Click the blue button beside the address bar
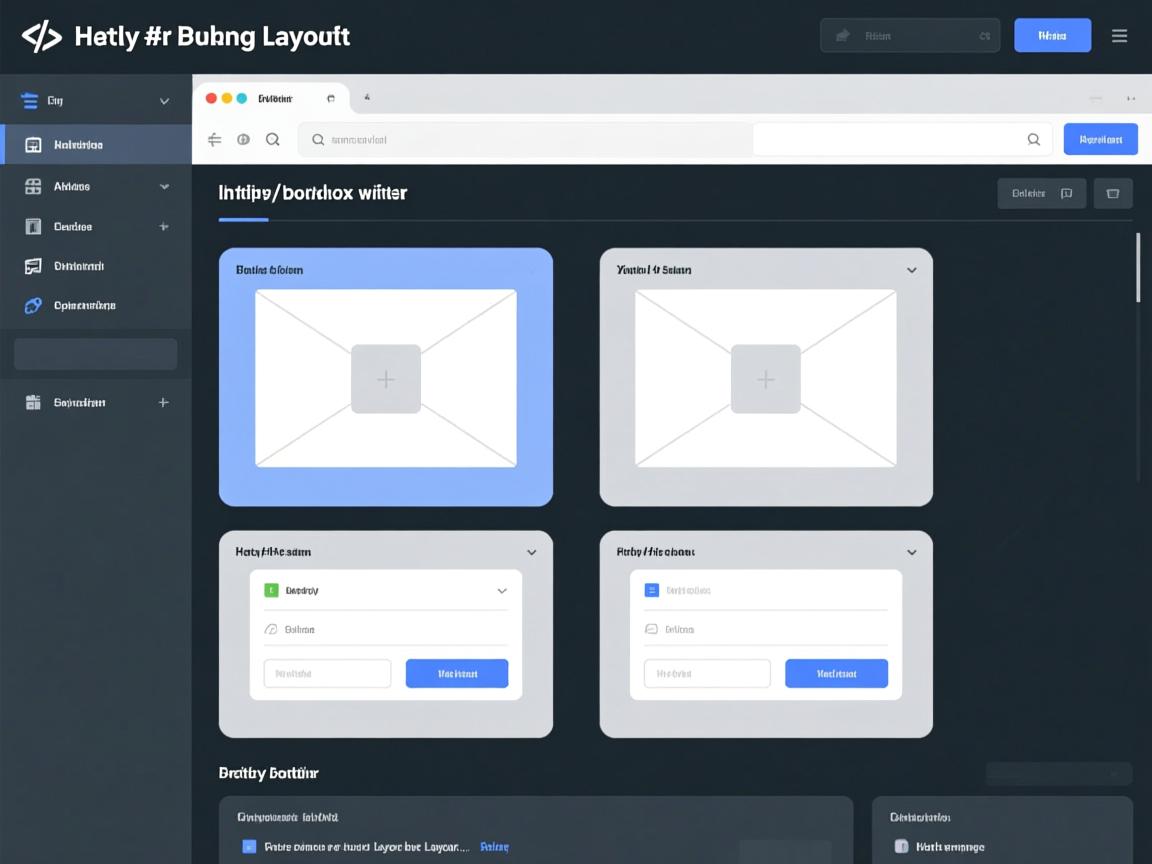This screenshot has width=1152, height=864. tap(1100, 139)
